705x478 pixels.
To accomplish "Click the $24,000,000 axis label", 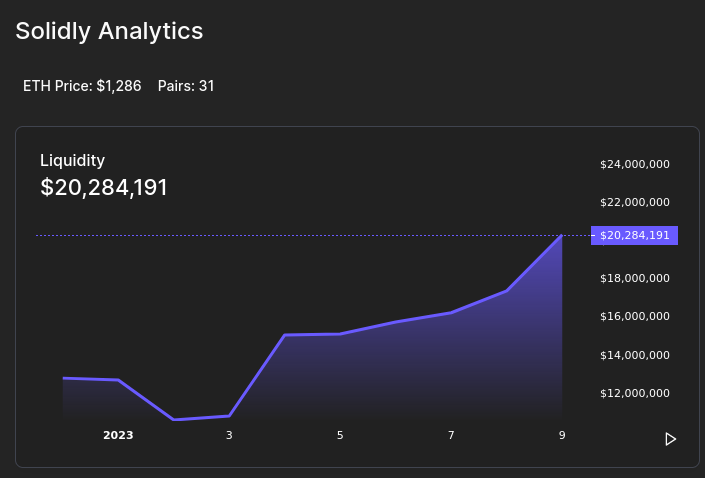I will 635,165.
